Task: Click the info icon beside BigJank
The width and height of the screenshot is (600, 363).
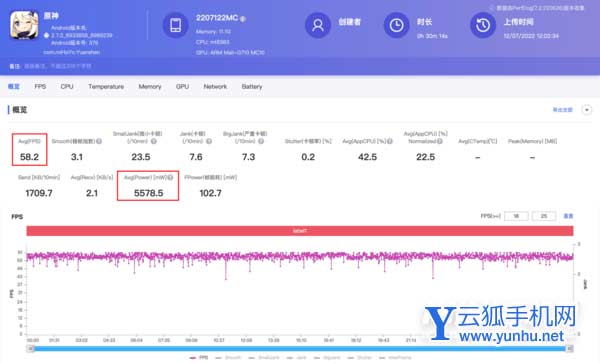Action: (261, 141)
